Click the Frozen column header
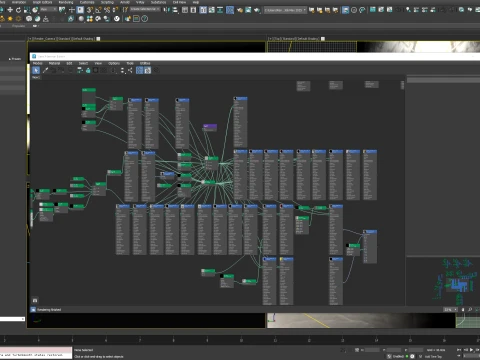Viewport: 480px width, 360px height. click(x=15, y=59)
